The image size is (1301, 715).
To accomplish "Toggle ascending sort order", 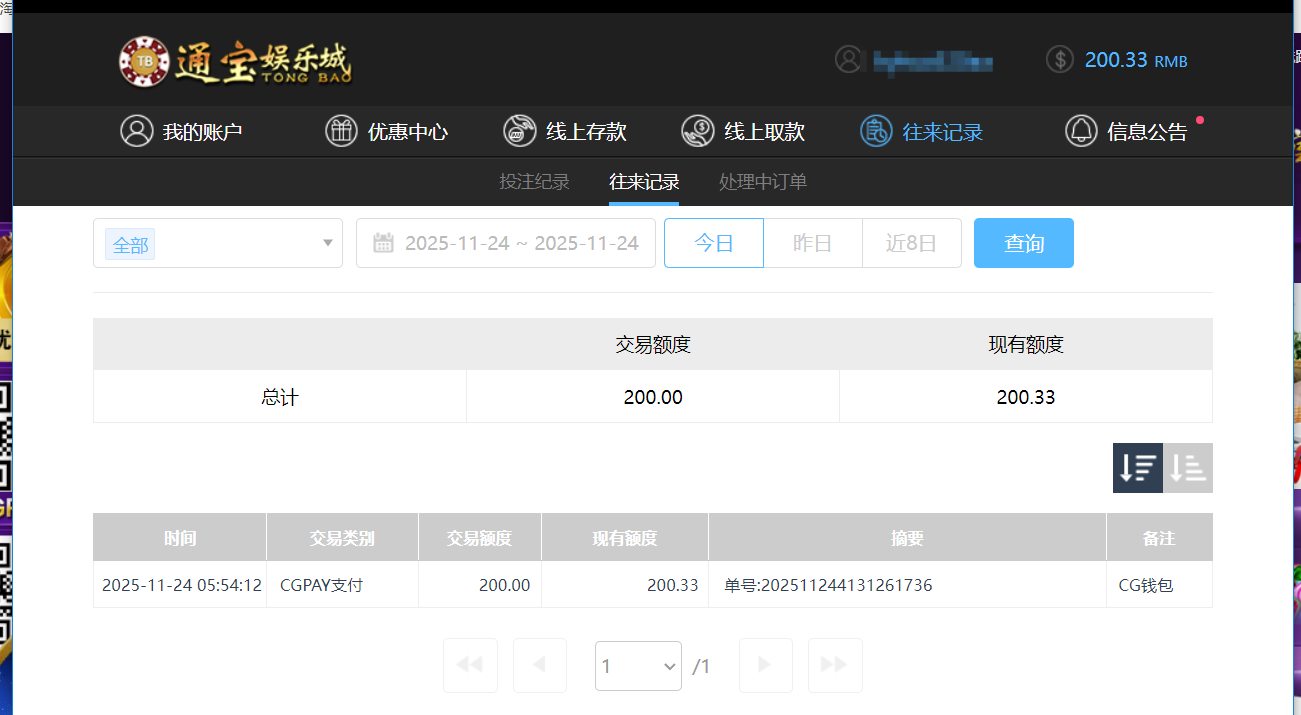I will 1187,467.
